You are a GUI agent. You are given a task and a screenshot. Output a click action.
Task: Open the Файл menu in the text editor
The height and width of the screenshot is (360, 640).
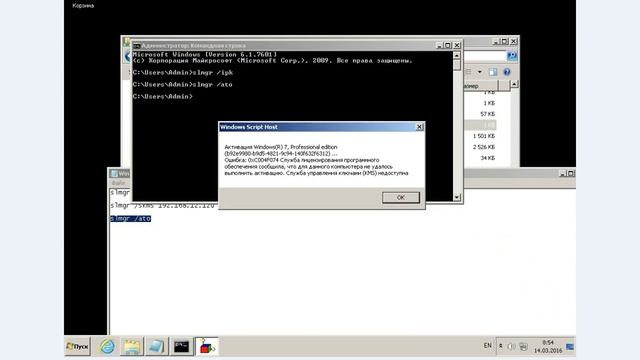click(118, 183)
